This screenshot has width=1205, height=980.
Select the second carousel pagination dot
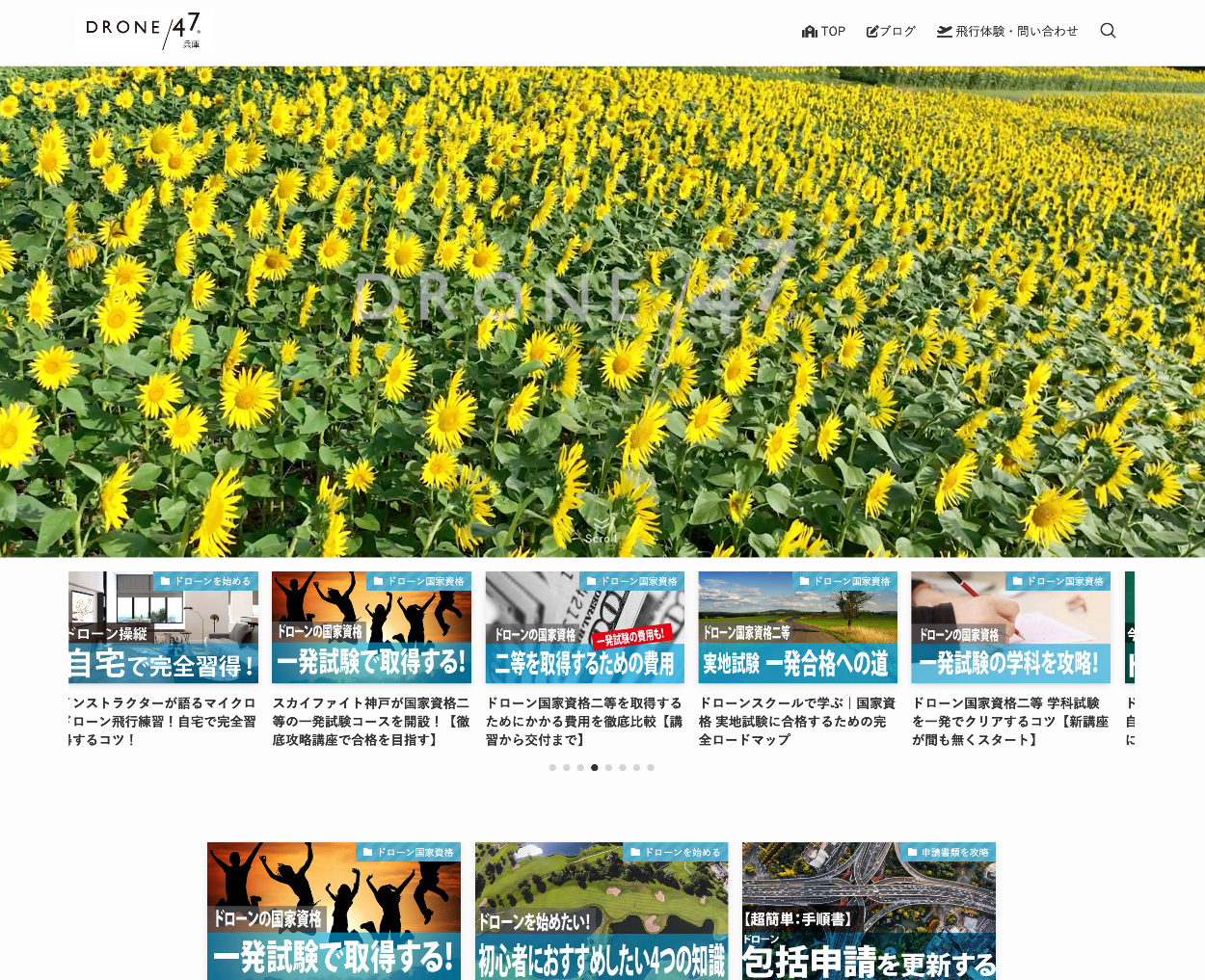click(x=567, y=768)
